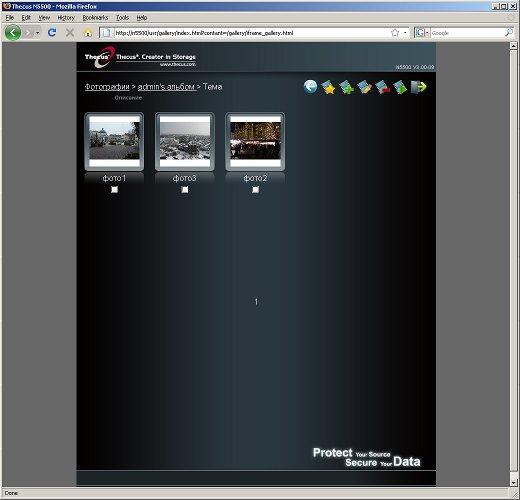
Task: Expand the address bar URL history dropdown
Action: pyautogui.click(x=405, y=33)
